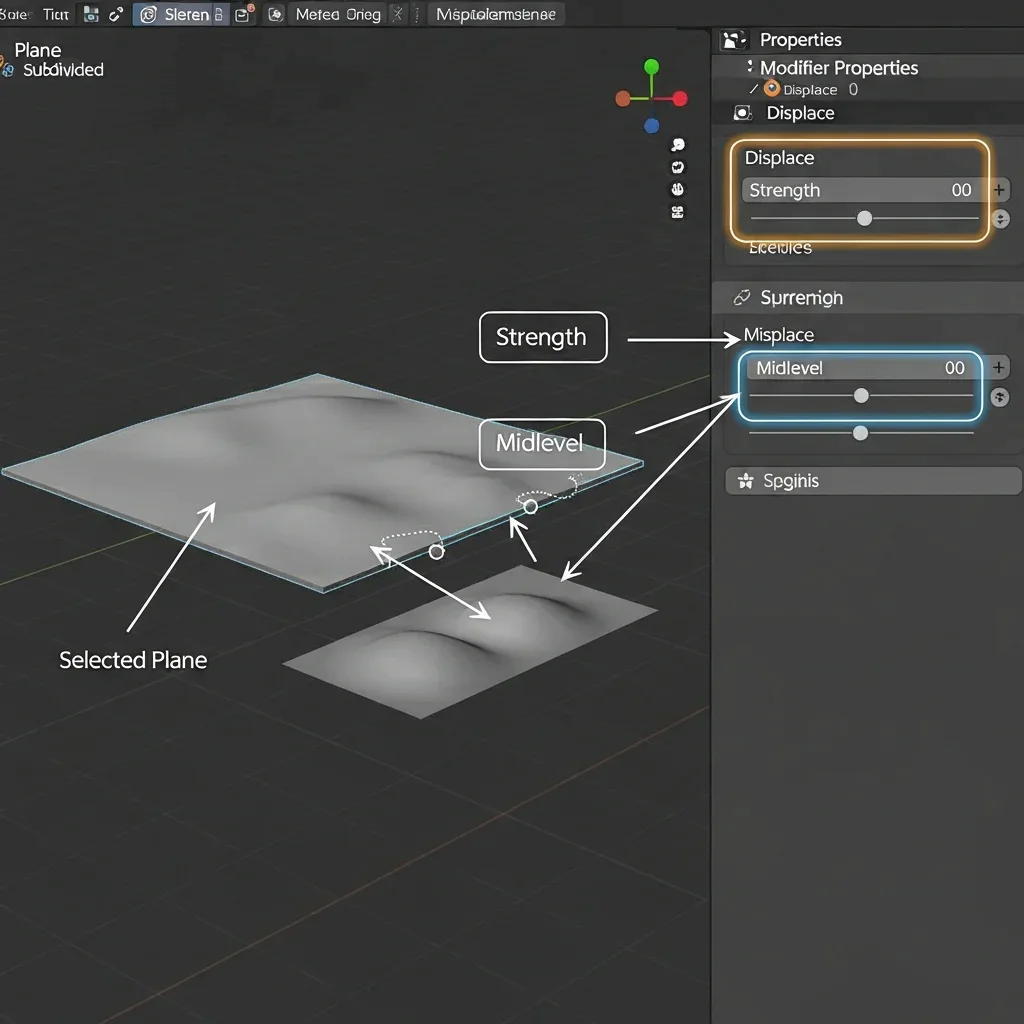Screen dimensions: 1024x1024
Task: Click the green Y axis gizmo ball
Action: point(651,67)
